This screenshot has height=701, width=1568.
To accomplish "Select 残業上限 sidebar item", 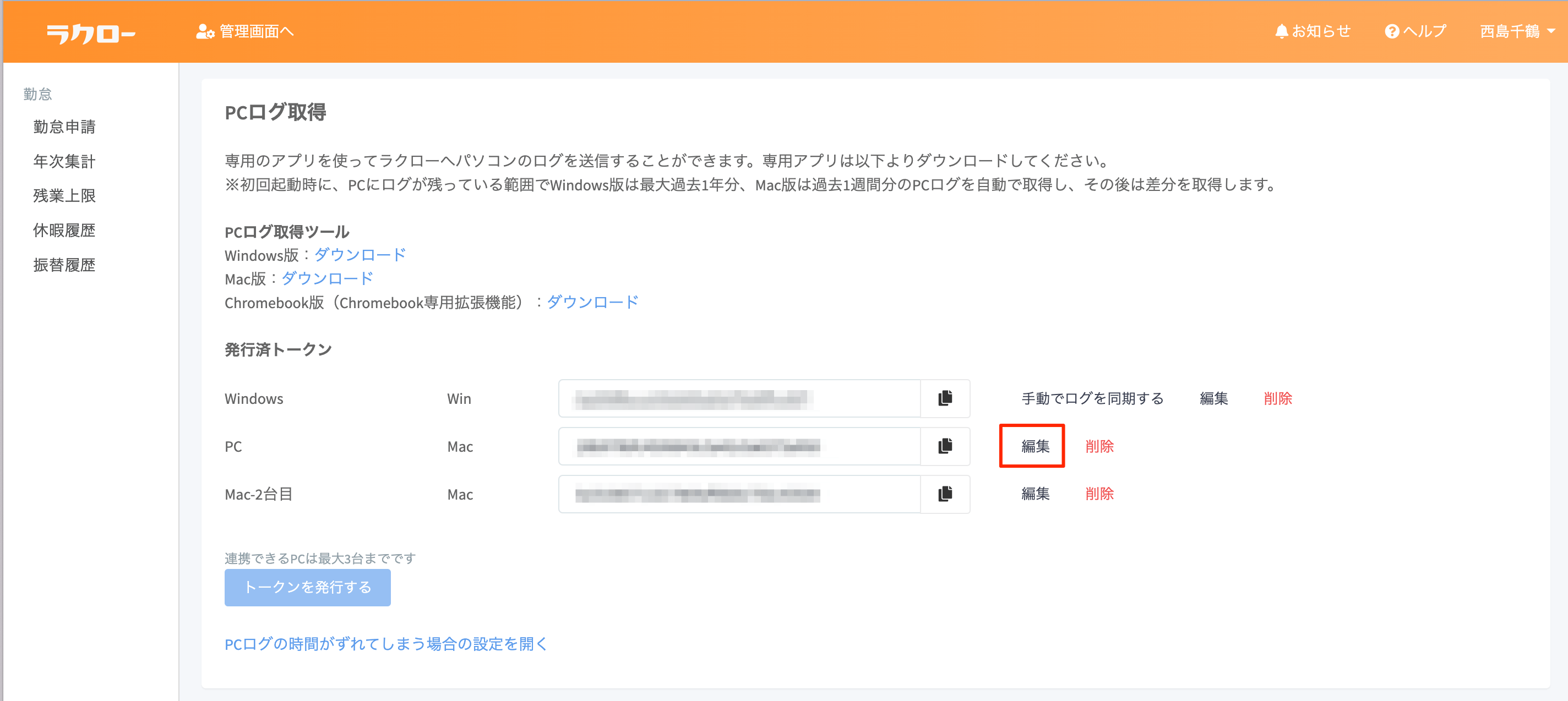I will [64, 196].
